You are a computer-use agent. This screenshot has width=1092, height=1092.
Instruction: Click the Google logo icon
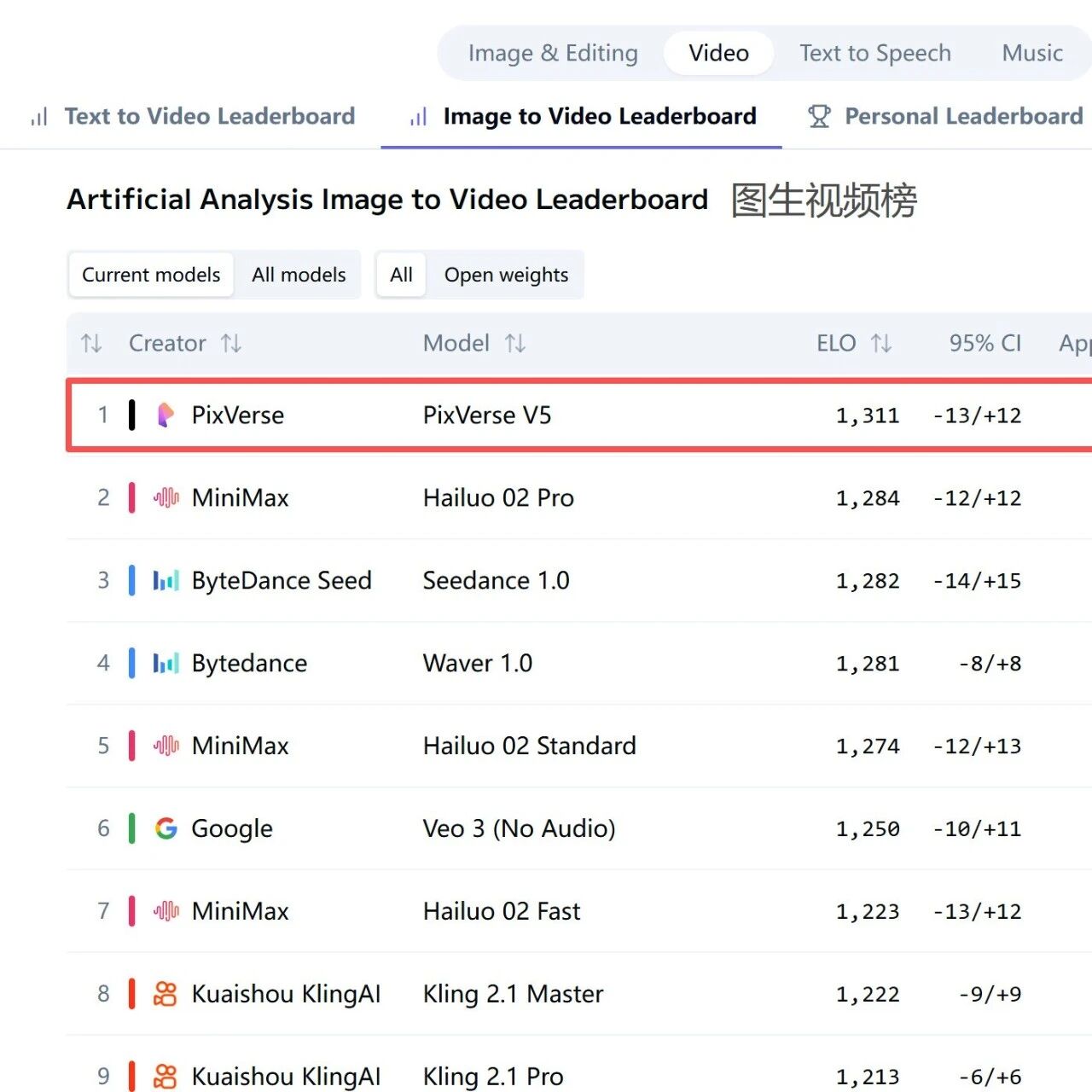click(166, 828)
